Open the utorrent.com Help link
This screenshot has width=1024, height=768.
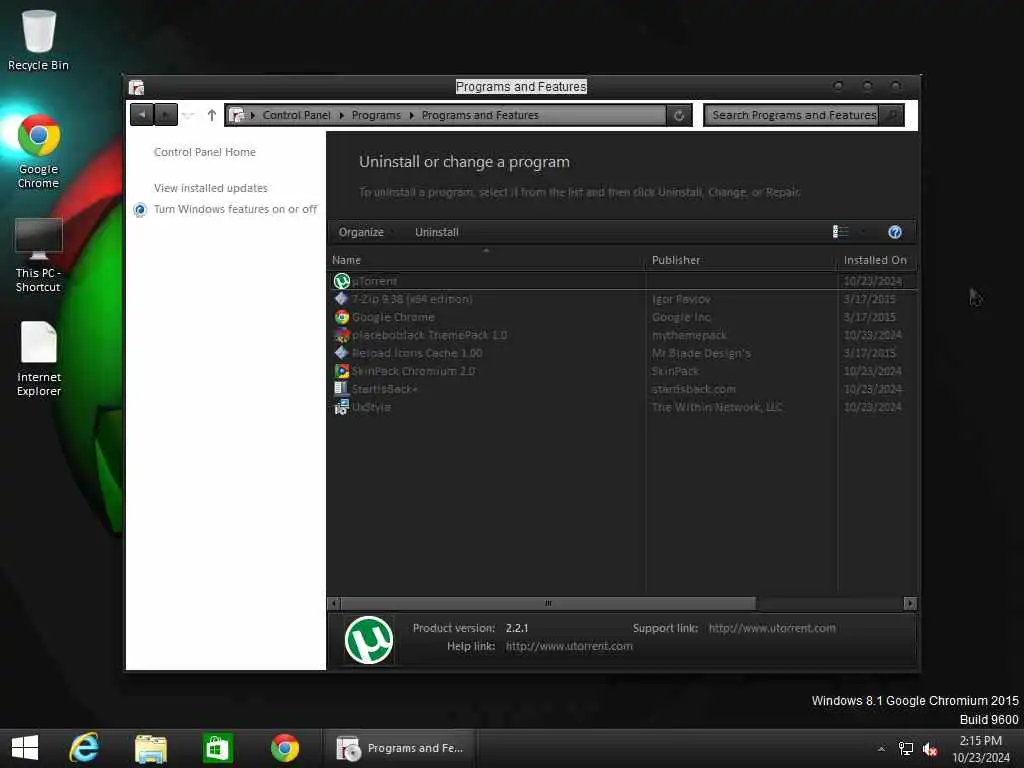(569, 647)
